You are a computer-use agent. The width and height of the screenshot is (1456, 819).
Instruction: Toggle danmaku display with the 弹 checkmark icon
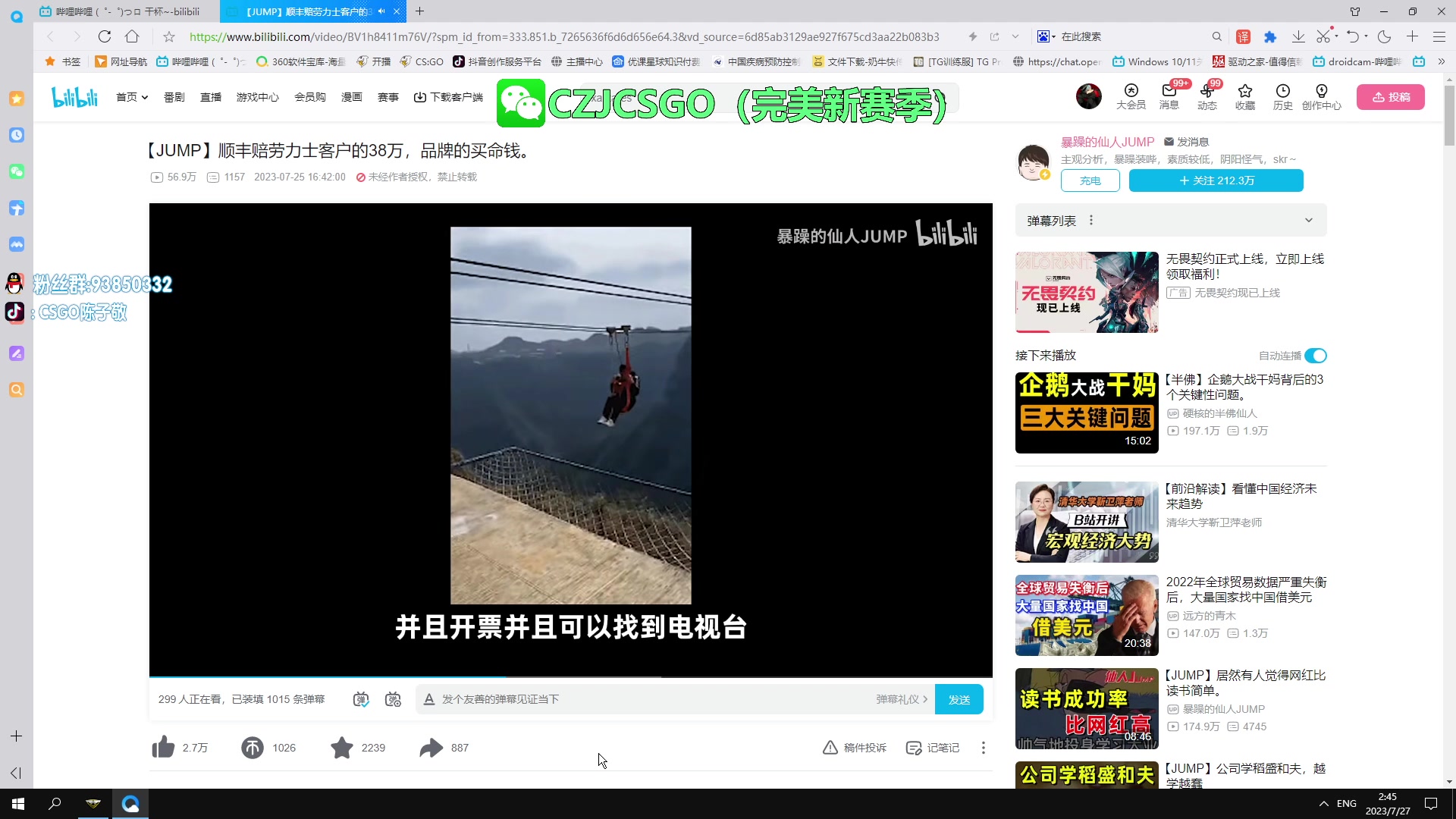[x=362, y=699]
